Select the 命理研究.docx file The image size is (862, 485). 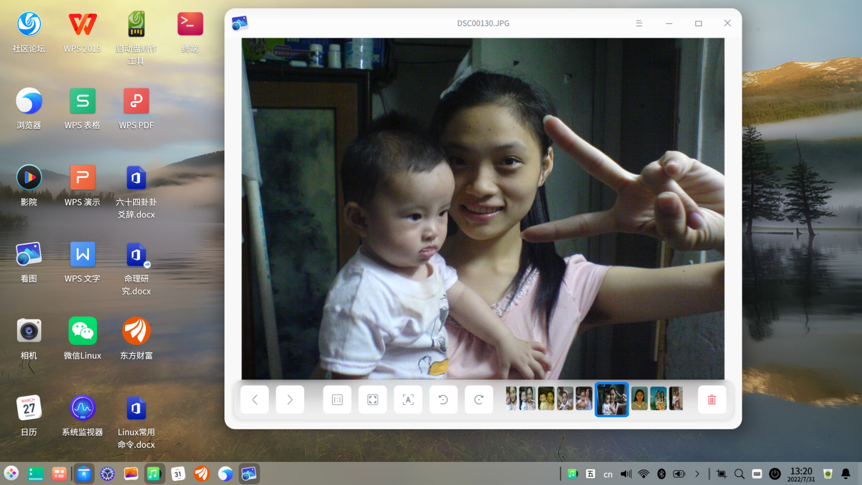pyautogui.click(x=136, y=268)
